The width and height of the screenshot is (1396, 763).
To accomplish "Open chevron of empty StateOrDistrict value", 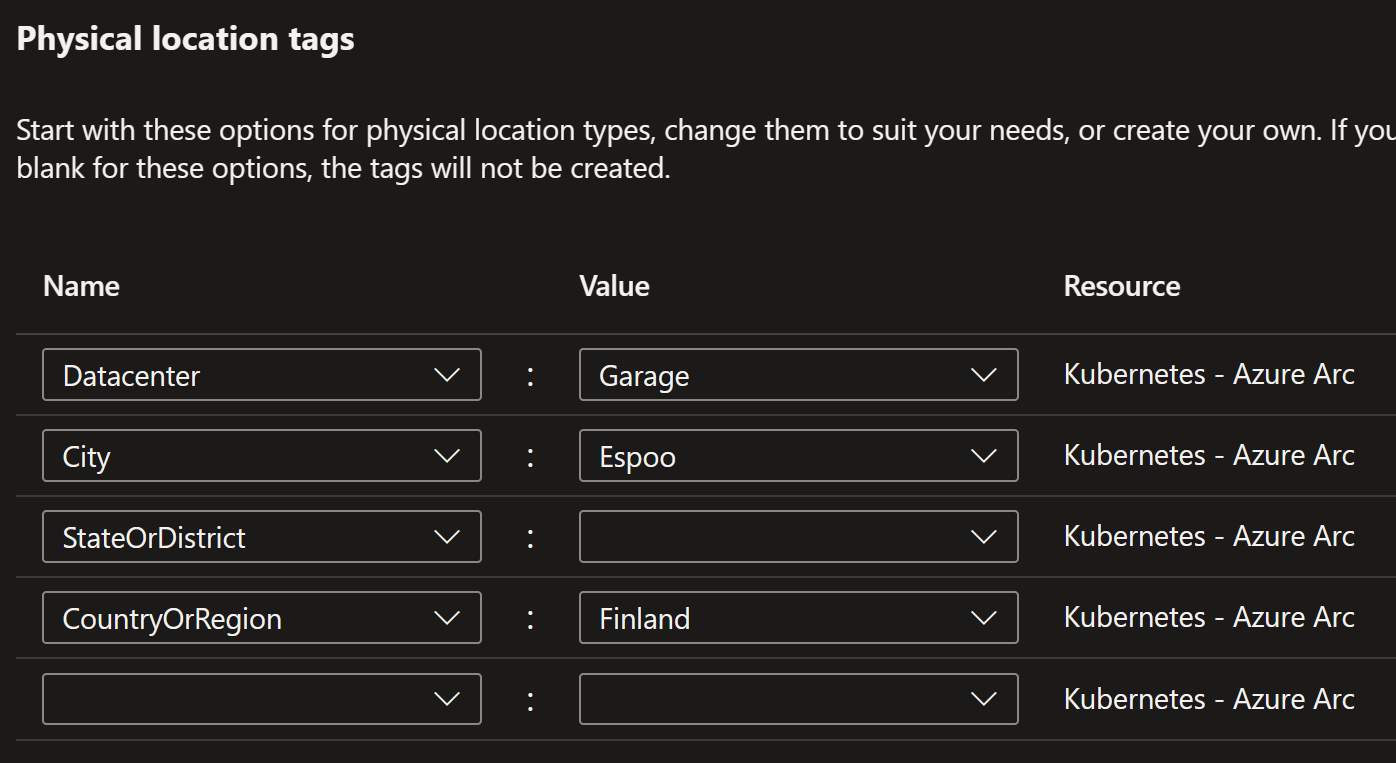I will pos(983,537).
